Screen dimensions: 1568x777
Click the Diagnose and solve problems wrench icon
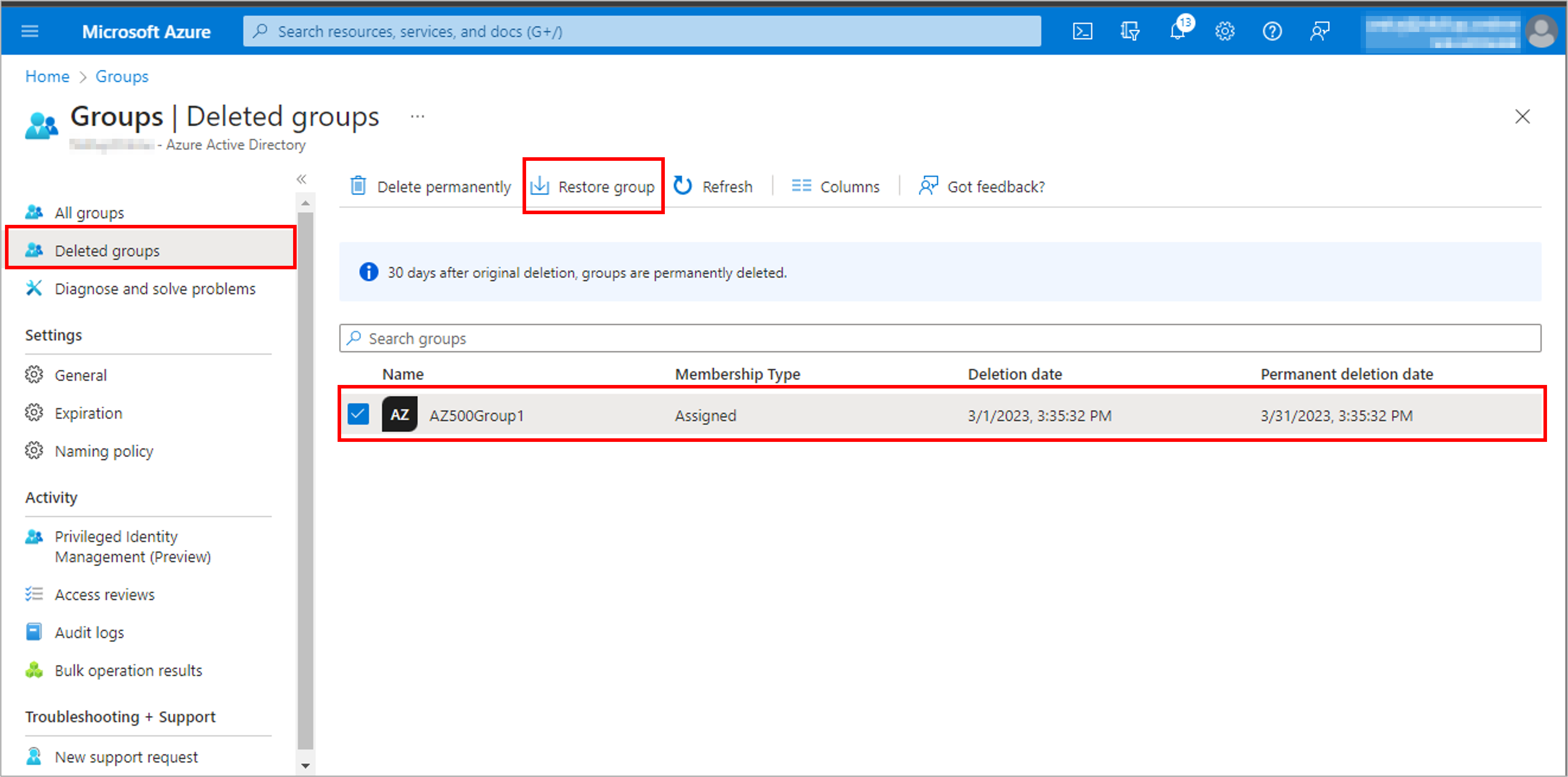(x=34, y=288)
